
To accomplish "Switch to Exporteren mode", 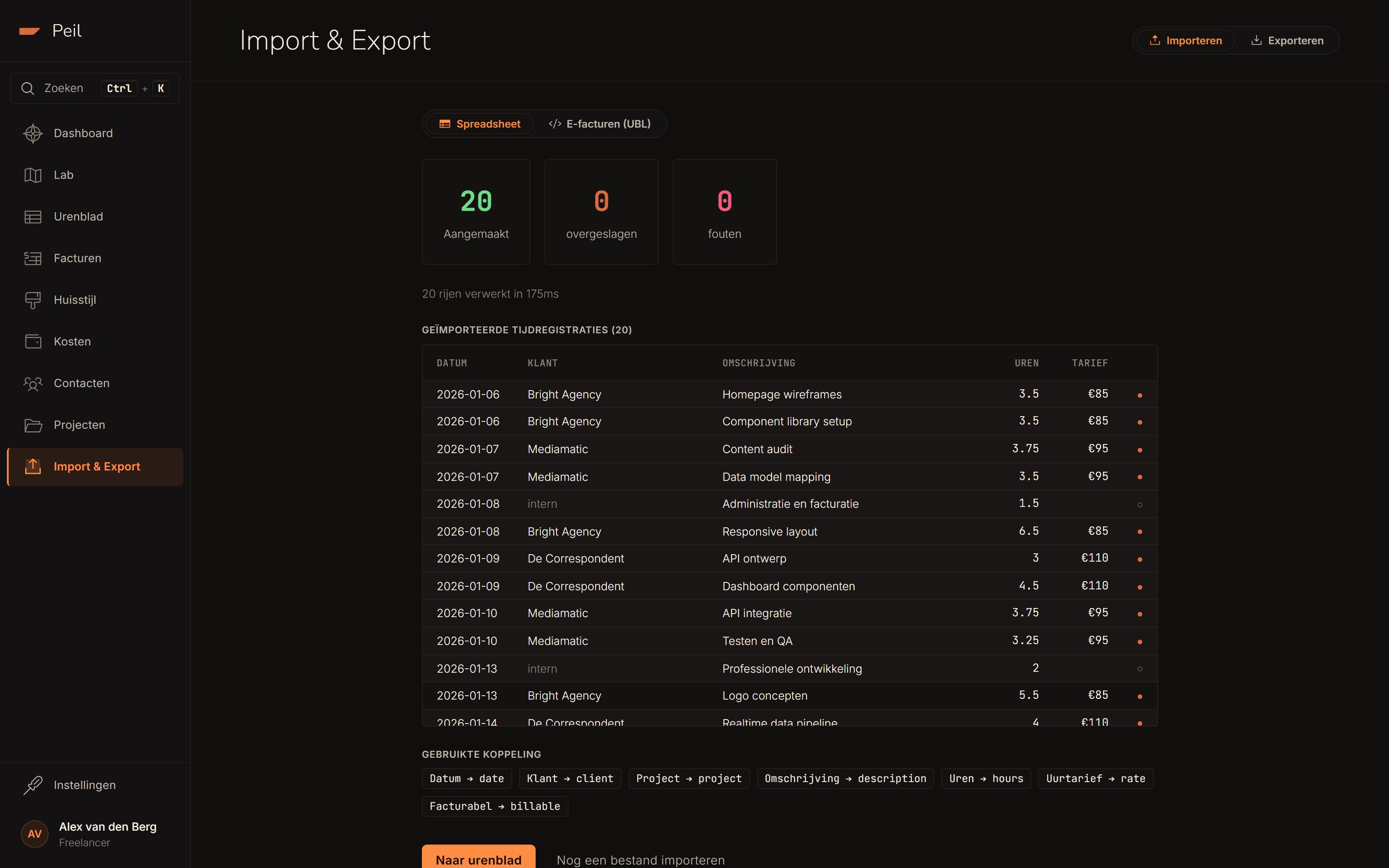I will pyautogui.click(x=1287, y=41).
